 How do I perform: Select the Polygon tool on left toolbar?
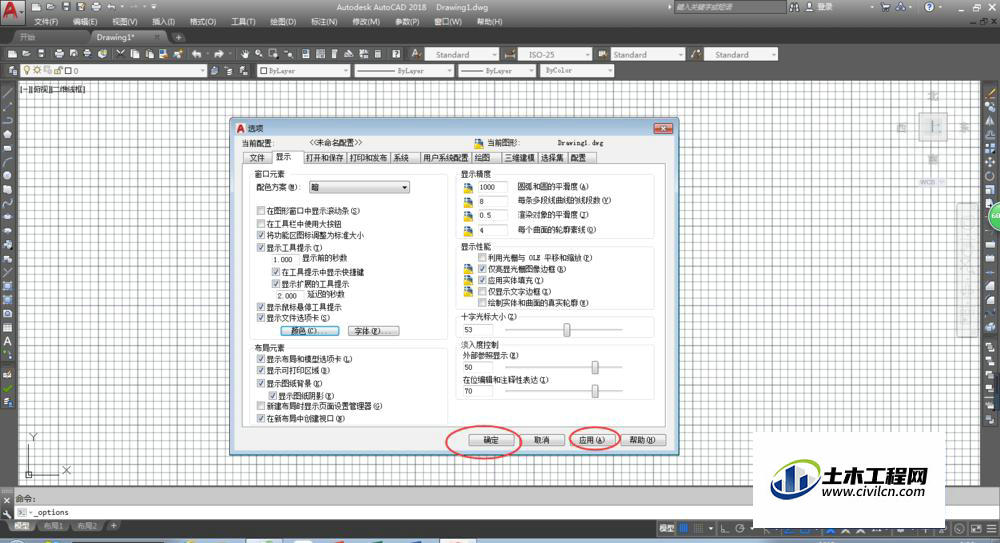[x=8, y=134]
